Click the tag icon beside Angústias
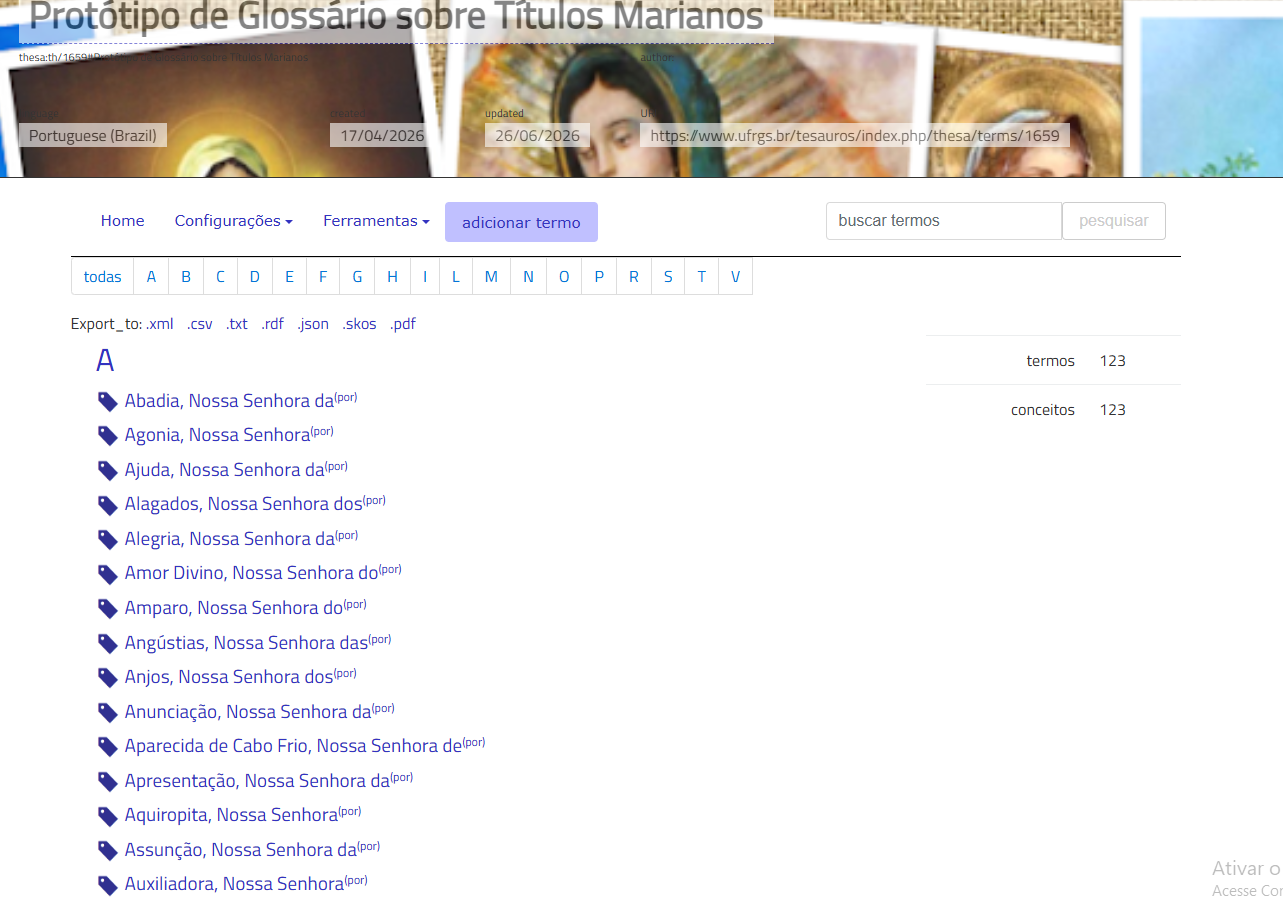 [108, 643]
